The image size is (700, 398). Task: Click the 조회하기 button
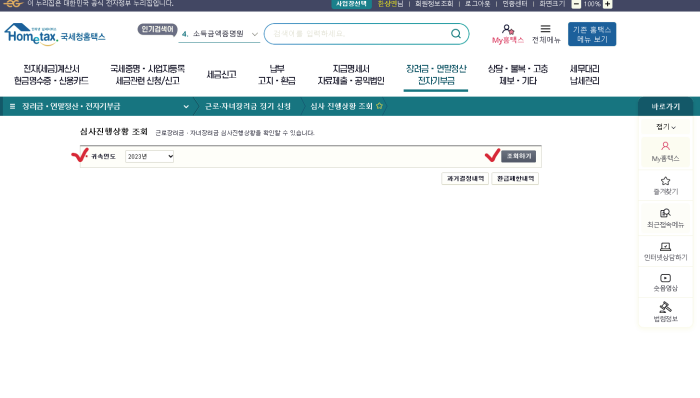(x=518, y=156)
